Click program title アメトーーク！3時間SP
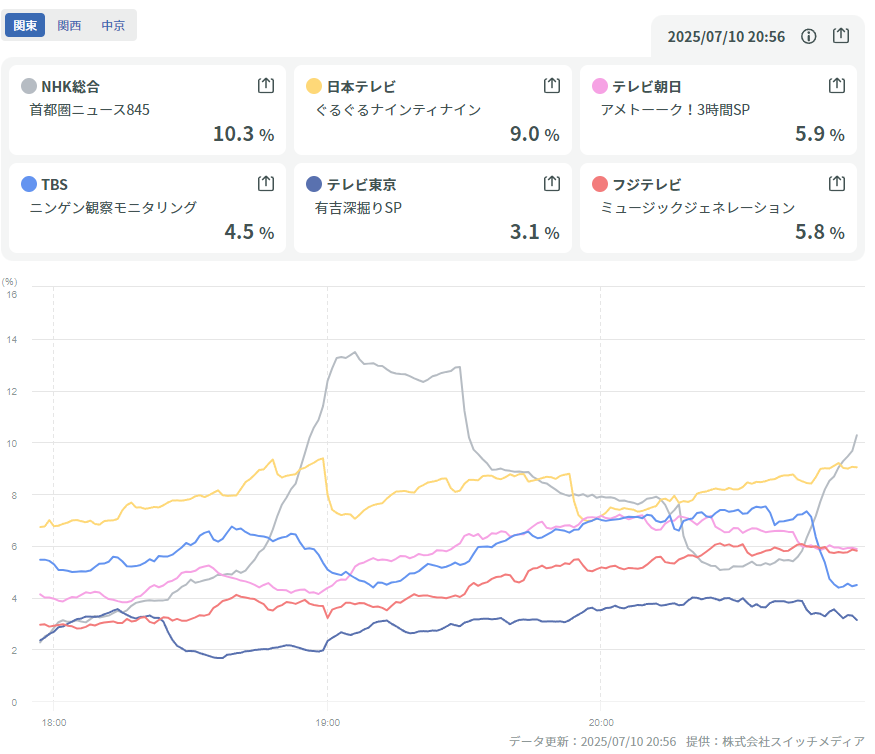This screenshot has height=754, width=875. point(675,110)
